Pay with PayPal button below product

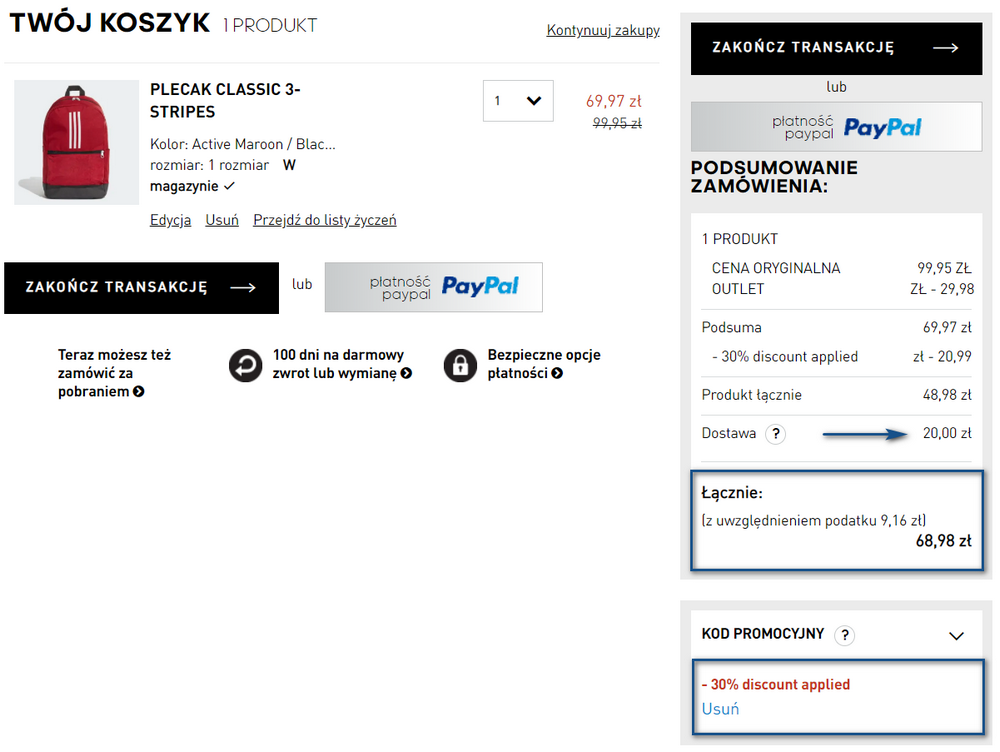tap(434, 287)
